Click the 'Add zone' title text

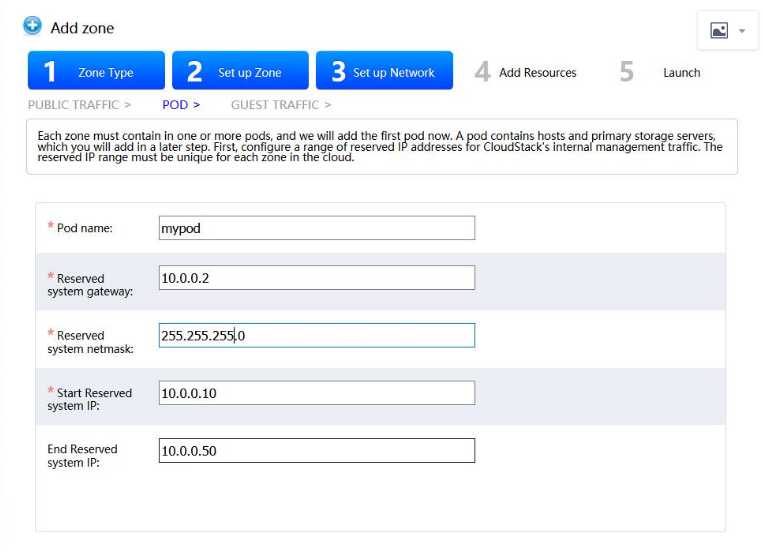tap(82, 28)
